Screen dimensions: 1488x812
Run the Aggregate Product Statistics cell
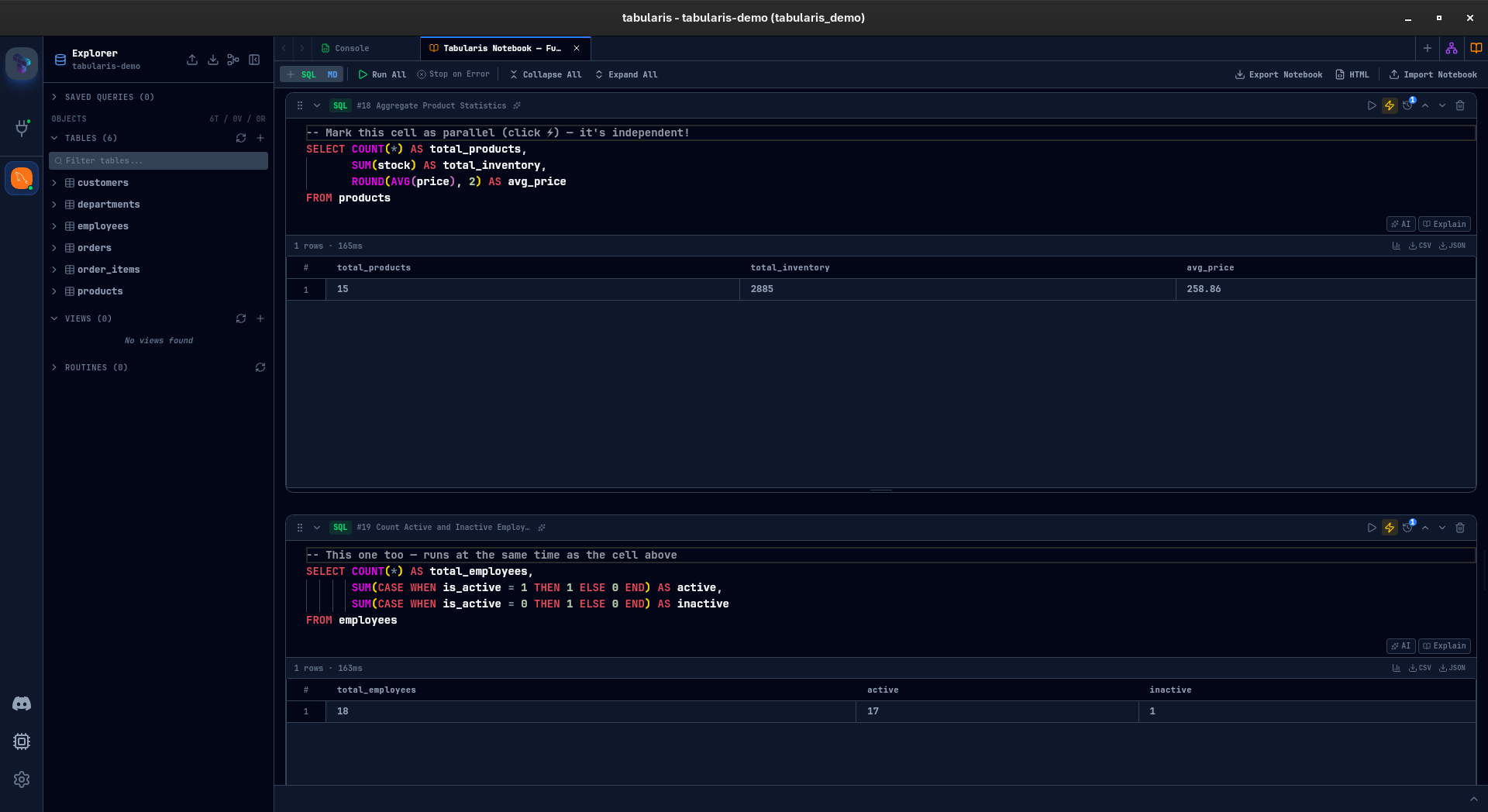coord(1372,105)
